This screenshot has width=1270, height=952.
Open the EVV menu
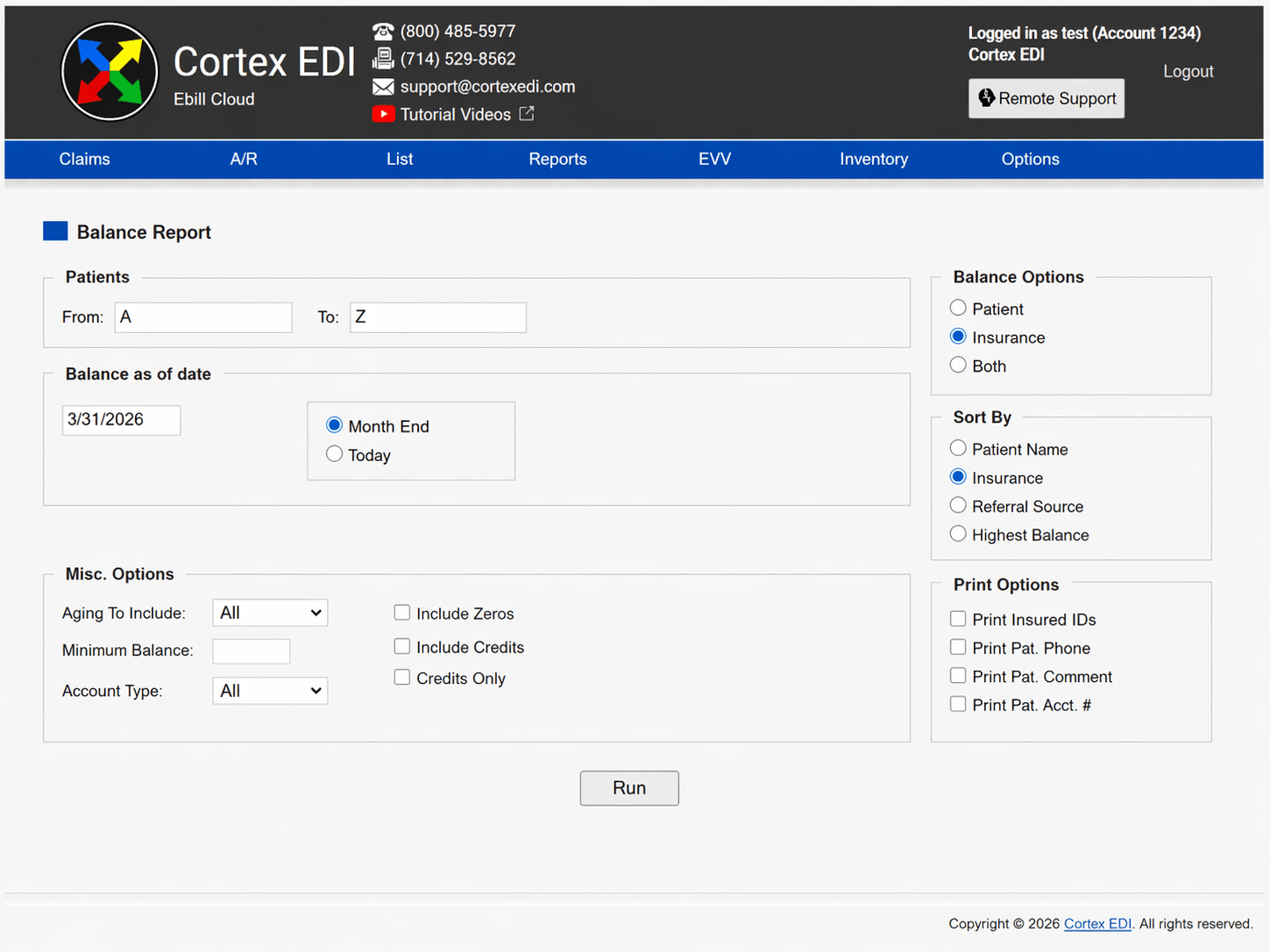click(714, 160)
